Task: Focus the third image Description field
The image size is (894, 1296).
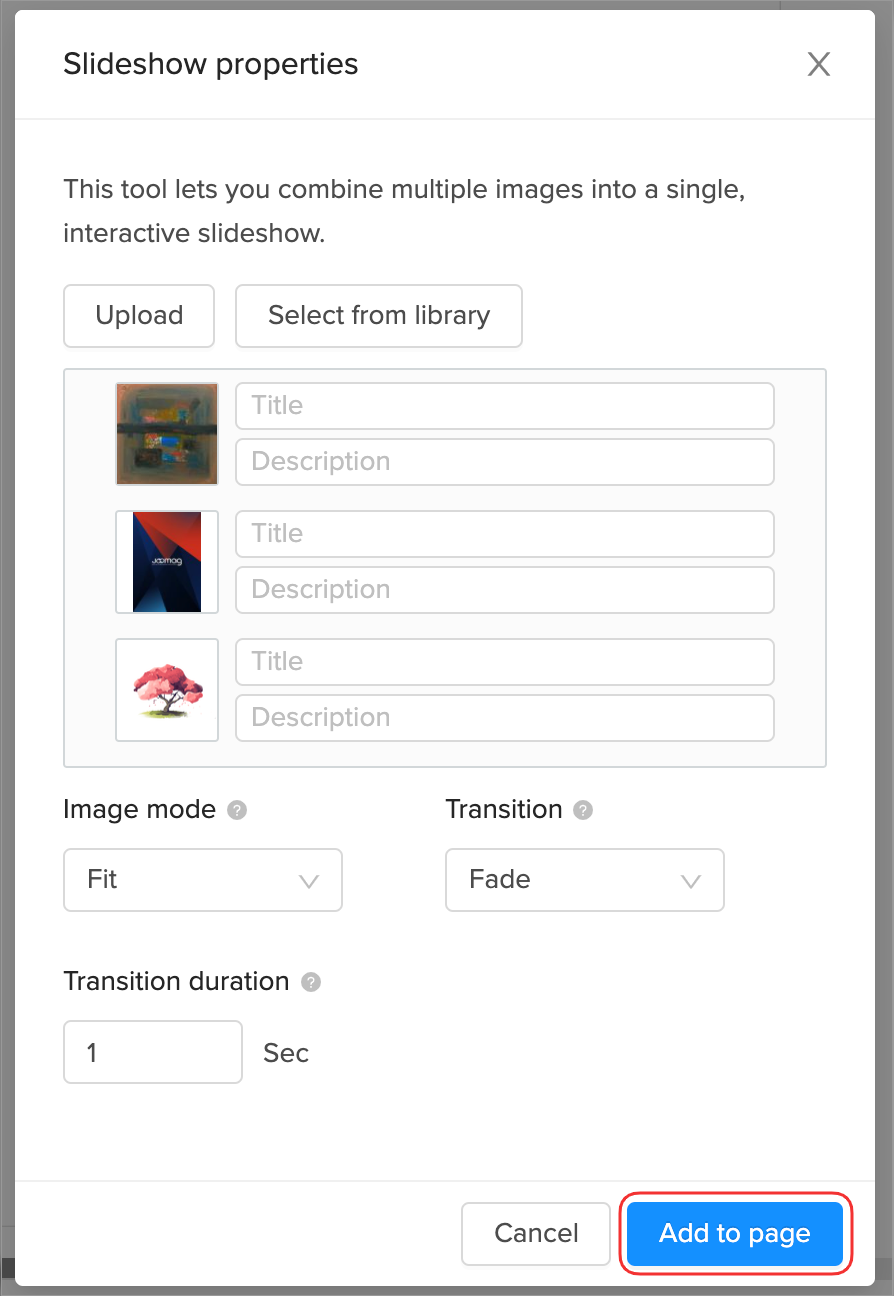Action: point(505,718)
